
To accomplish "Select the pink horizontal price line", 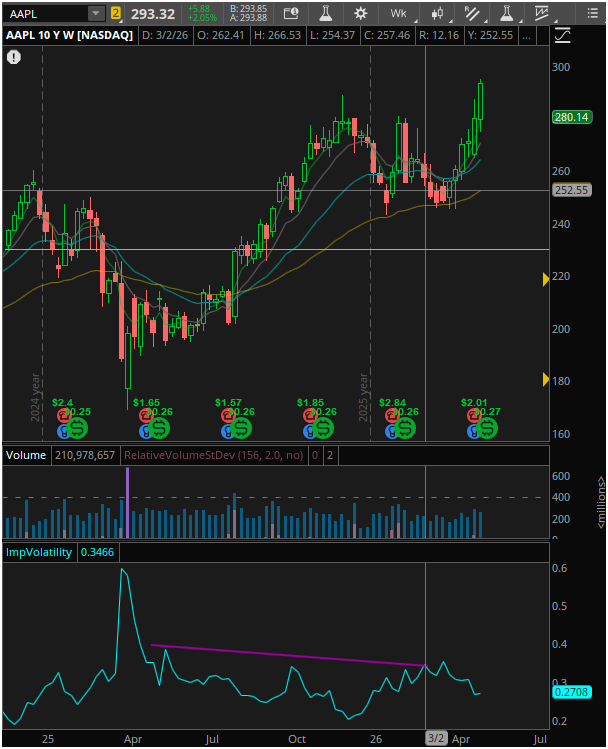I will [276, 249].
